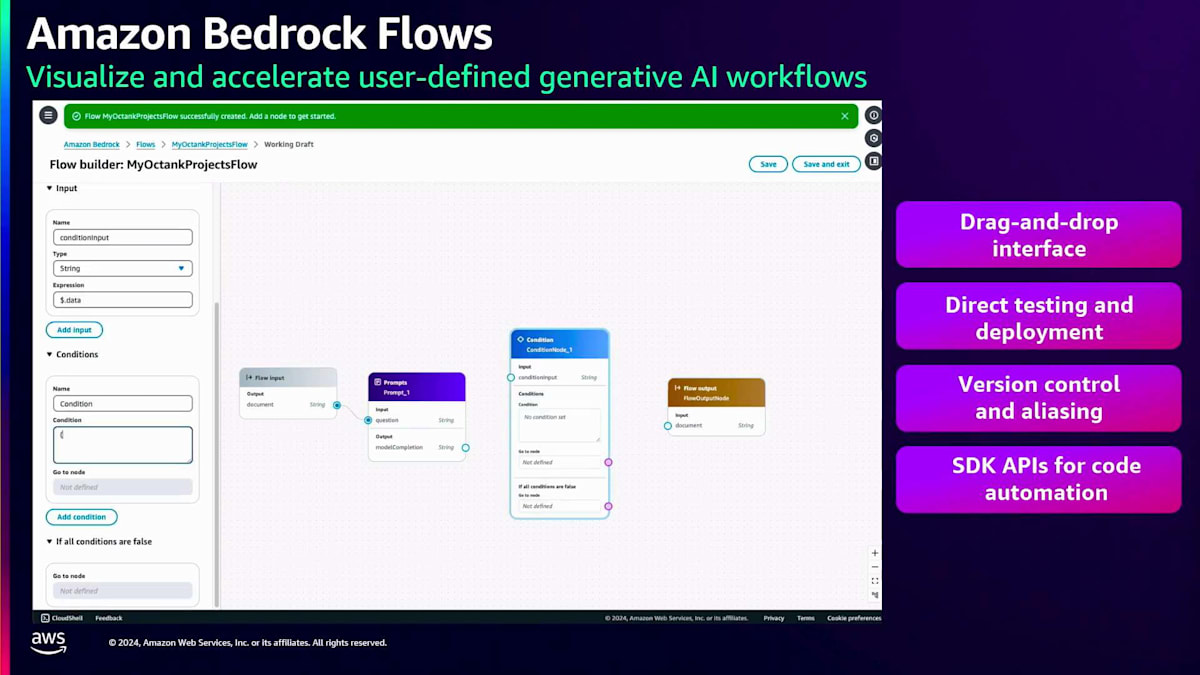This screenshot has width=1200, height=675.
Task: Click the green success checkmark icon
Action: click(x=77, y=116)
